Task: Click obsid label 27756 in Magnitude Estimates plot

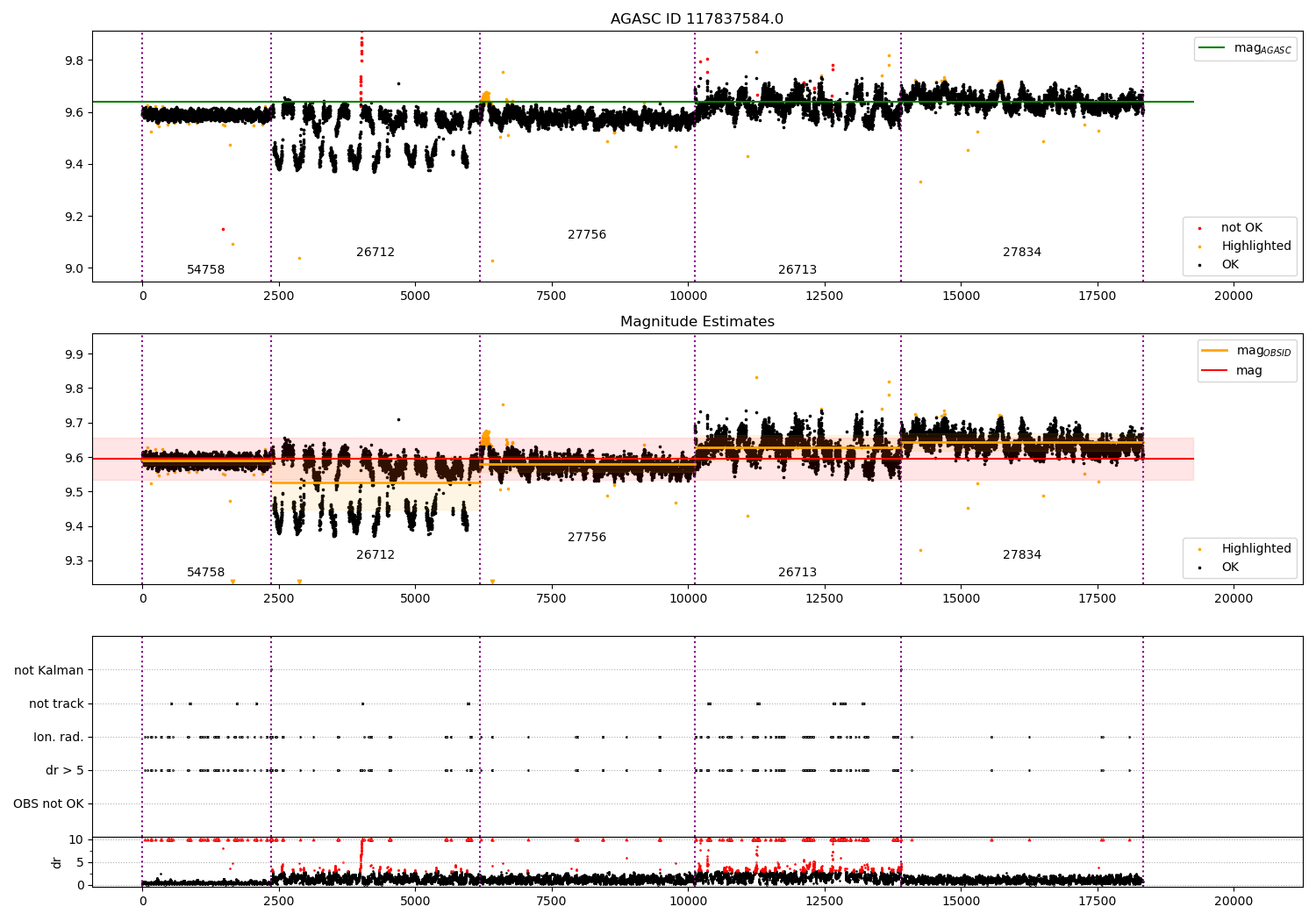Action: (587, 538)
